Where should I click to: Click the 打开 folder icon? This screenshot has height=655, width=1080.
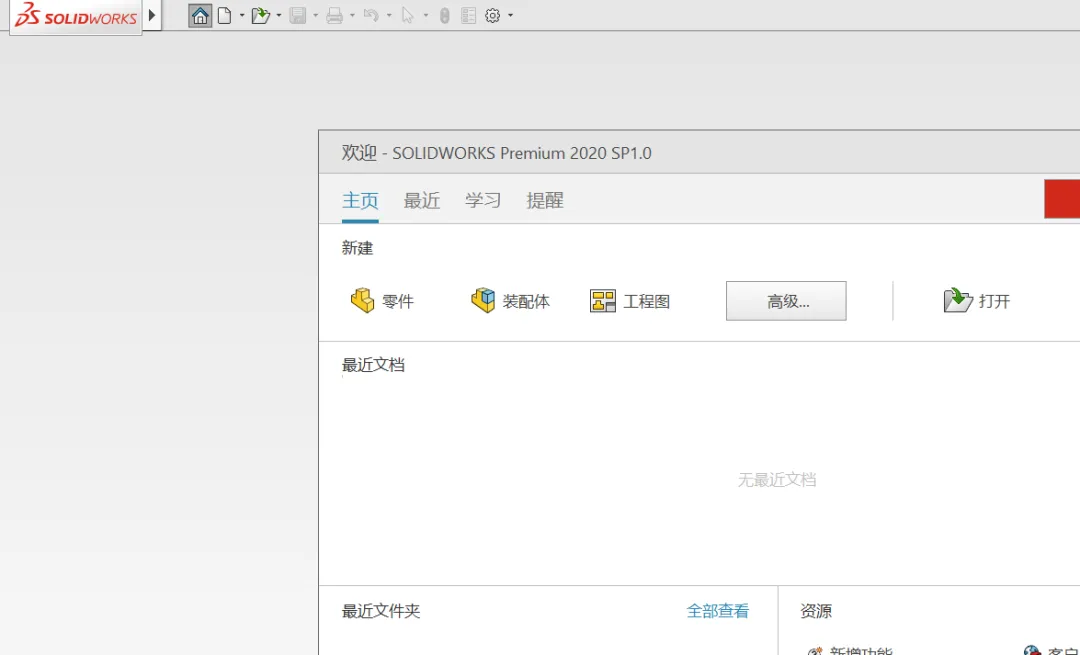point(958,300)
